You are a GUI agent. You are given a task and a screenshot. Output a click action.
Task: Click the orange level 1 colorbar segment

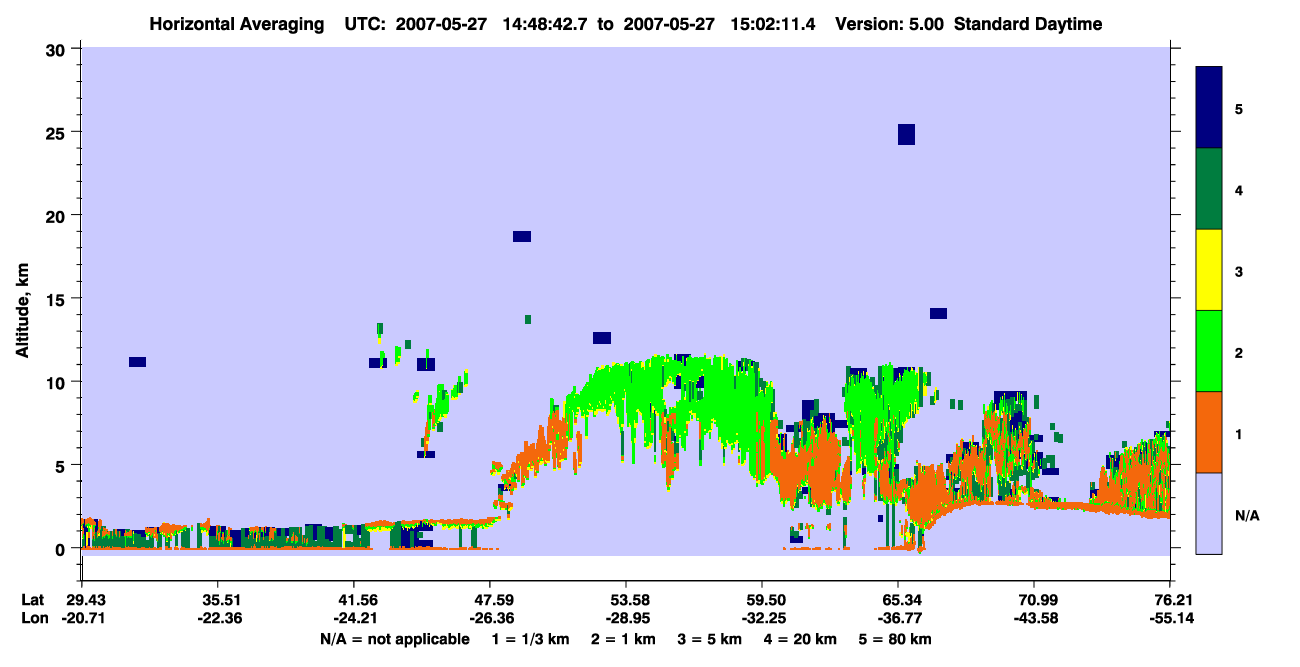(1209, 432)
